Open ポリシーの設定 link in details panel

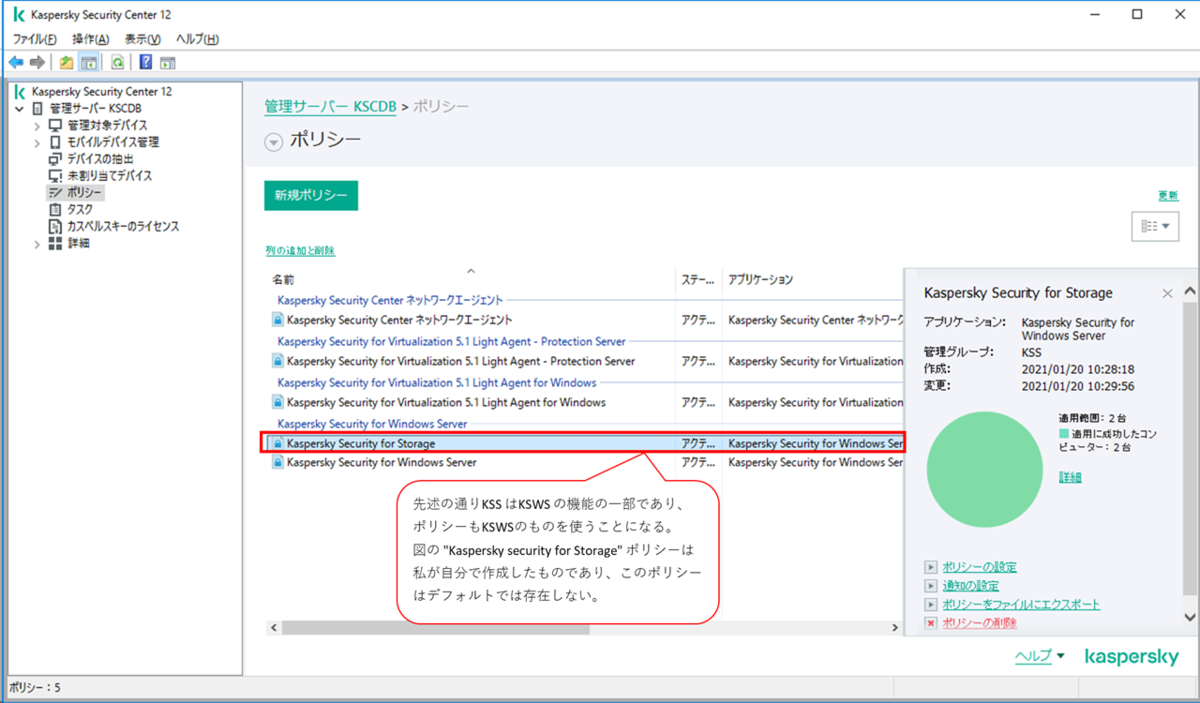(980, 568)
